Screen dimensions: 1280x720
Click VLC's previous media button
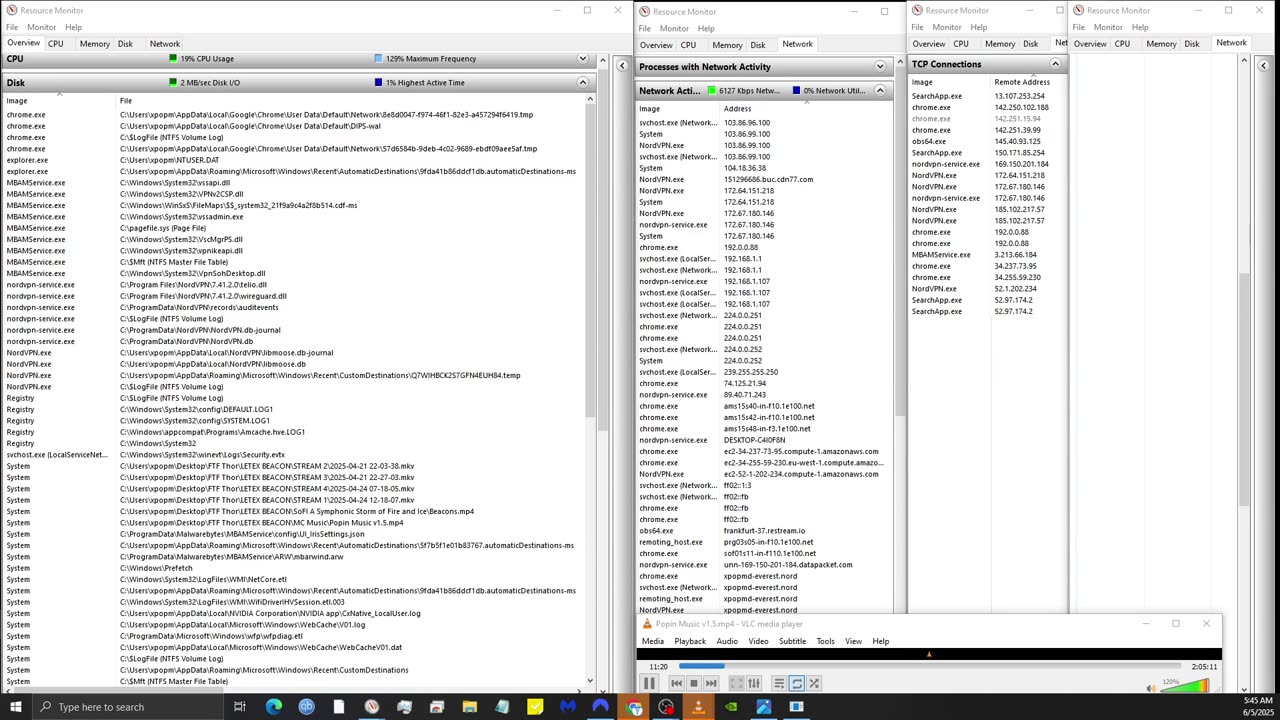click(676, 684)
